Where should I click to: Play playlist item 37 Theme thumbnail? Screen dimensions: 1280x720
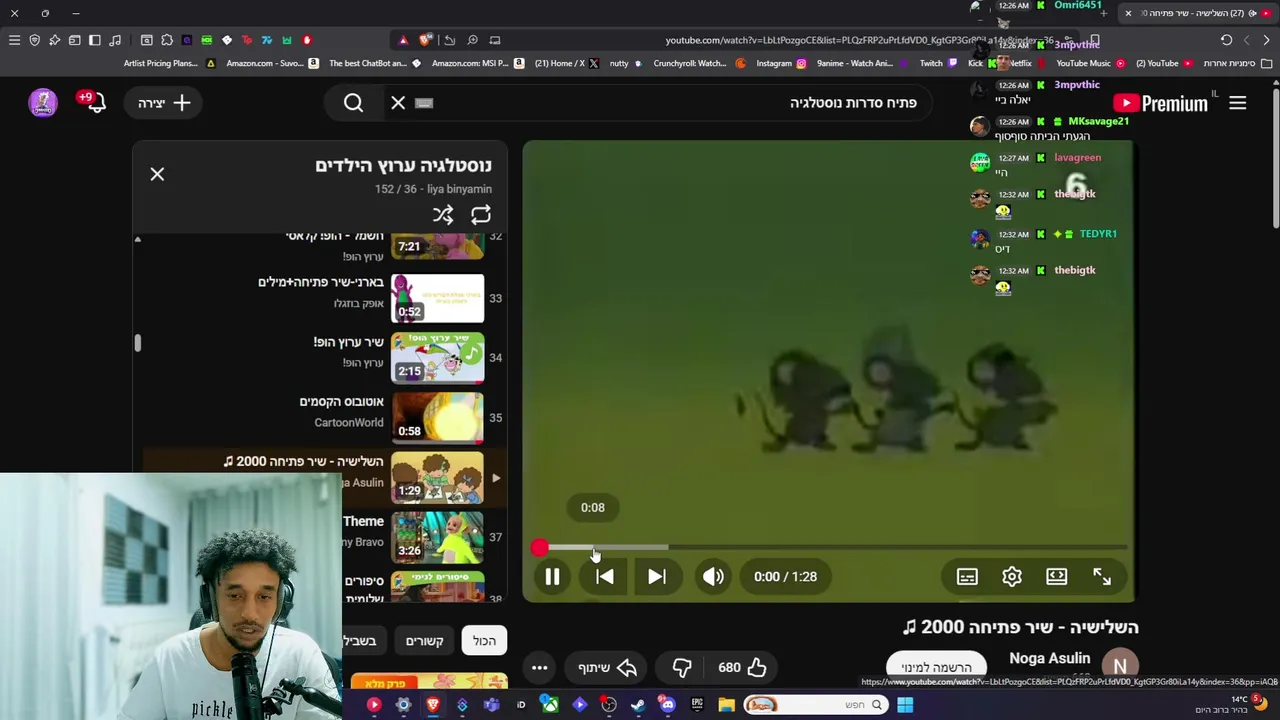437,537
